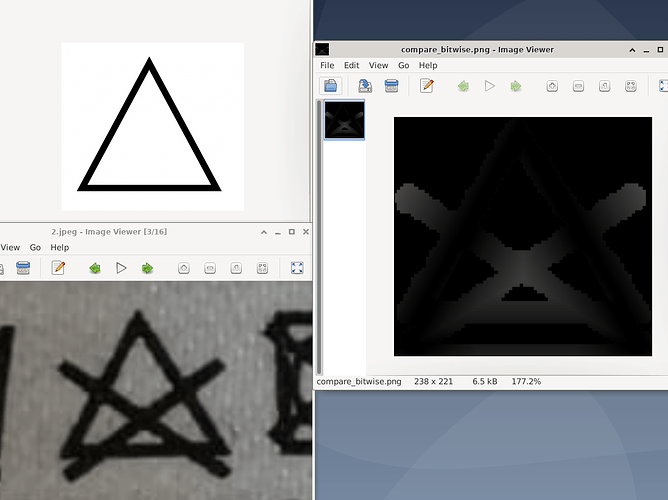Open View menu in compare_bitwise.png viewer
This screenshot has height=500, width=668.
pyautogui.click(x=378, y=65)
